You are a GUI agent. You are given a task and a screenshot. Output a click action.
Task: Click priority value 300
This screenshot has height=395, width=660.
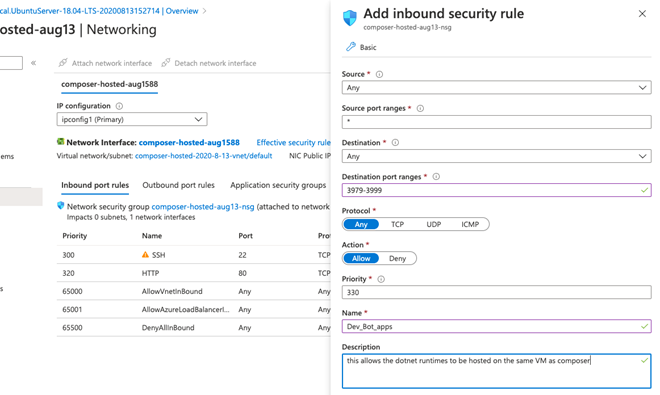click(68, 255)
